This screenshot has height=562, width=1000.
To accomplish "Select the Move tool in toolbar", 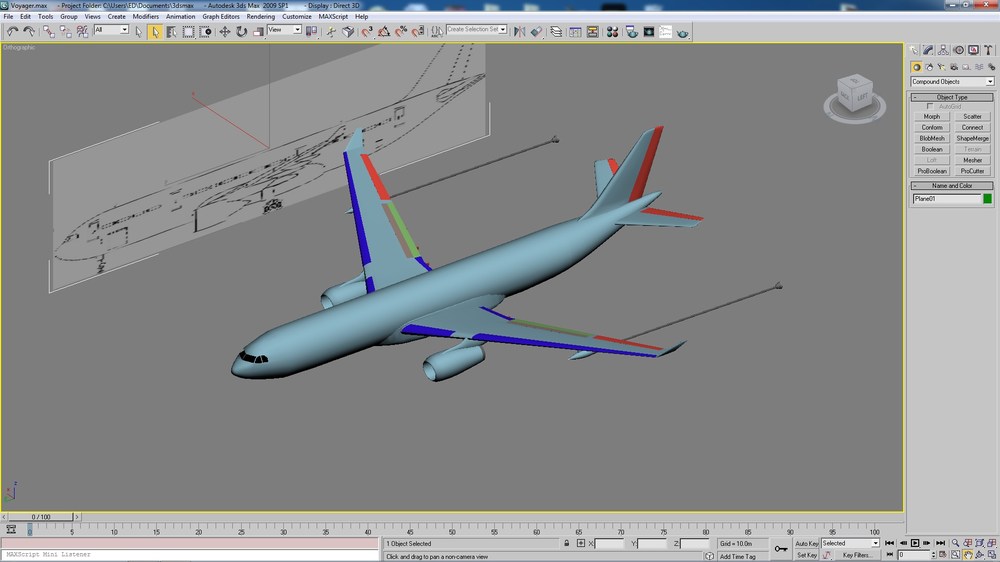I will [224, 31].
